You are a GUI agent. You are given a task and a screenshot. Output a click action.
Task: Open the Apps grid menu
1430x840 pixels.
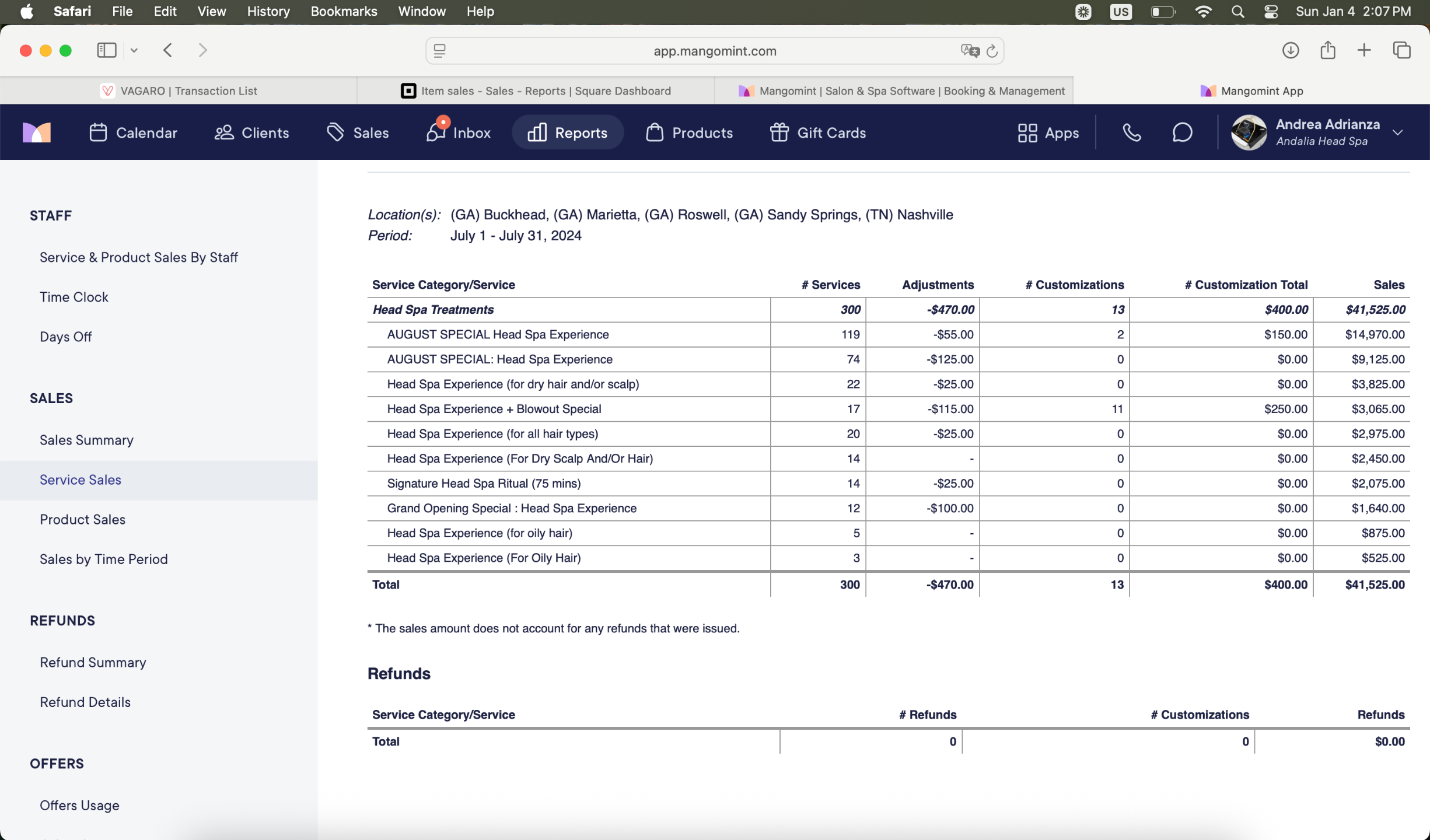[x=1048, y=133]
